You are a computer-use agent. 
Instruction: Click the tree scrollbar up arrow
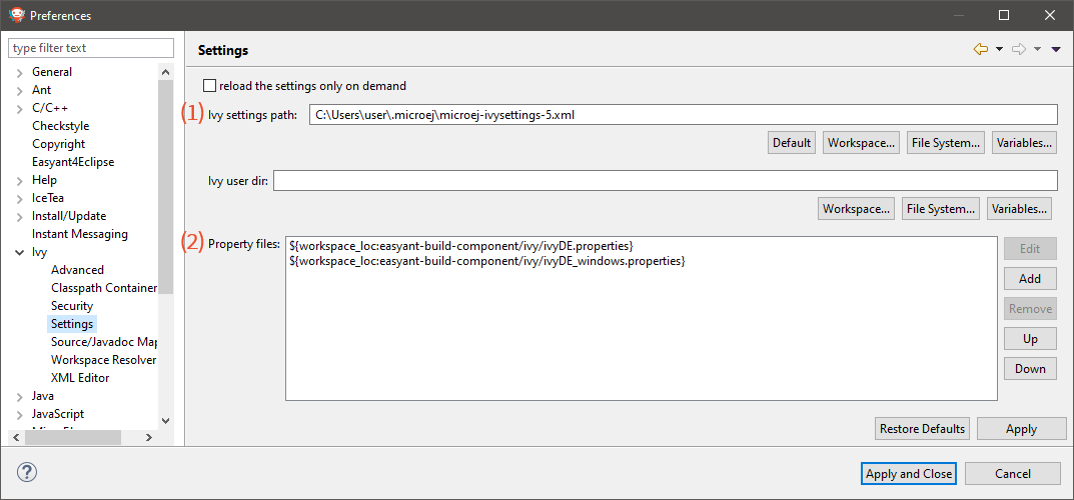click(166, 71)
